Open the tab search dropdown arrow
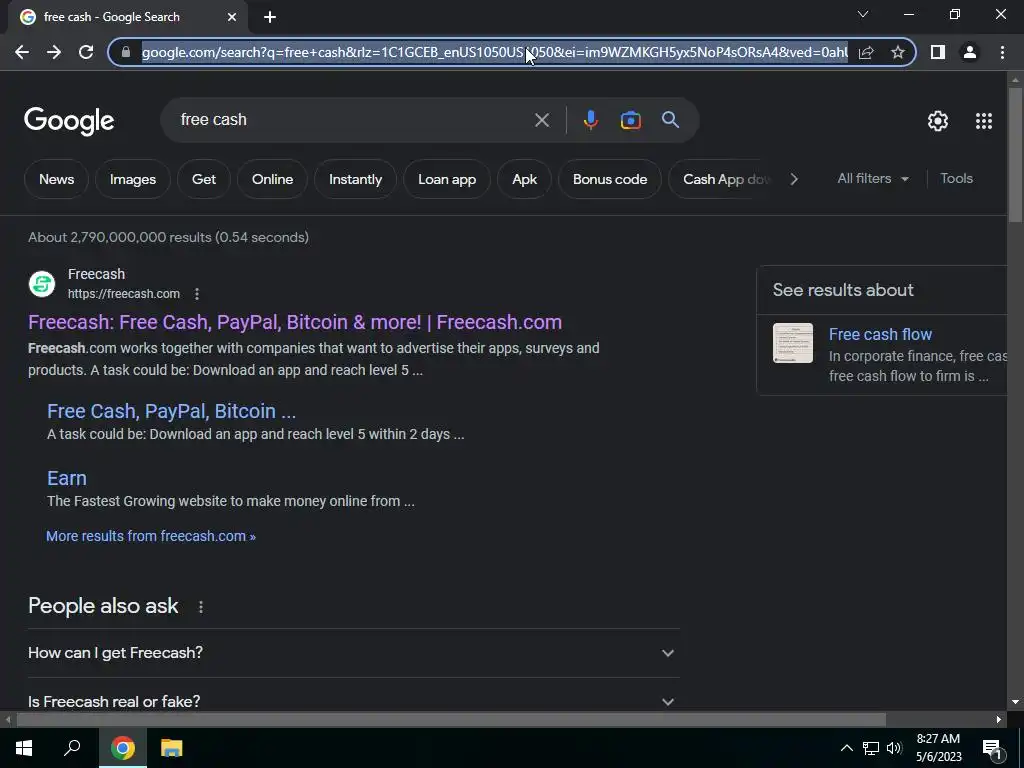1024x768 pixels. [863, 14]
